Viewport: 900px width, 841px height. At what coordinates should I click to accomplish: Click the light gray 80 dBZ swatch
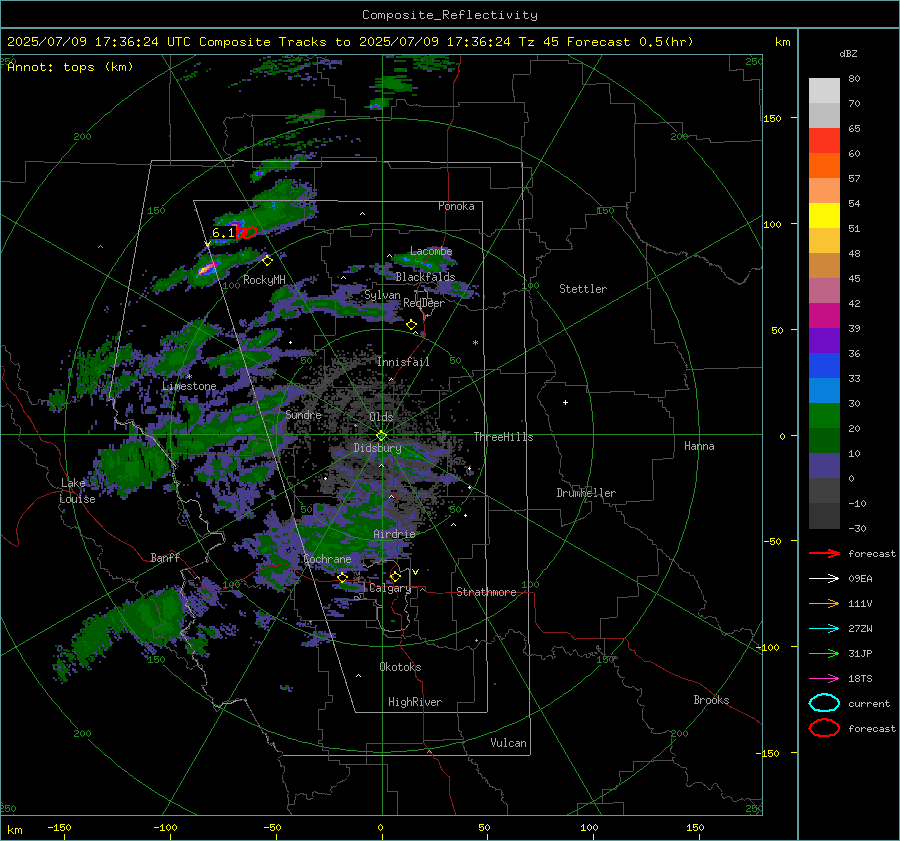(824, 91)
